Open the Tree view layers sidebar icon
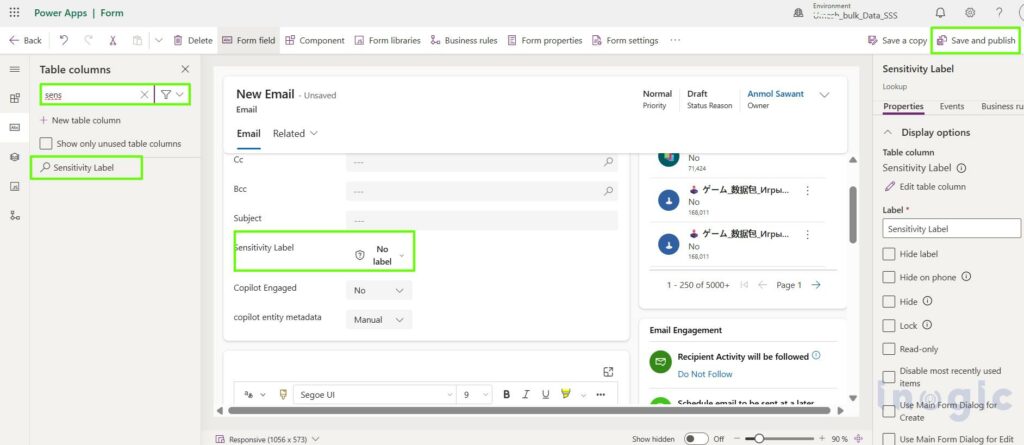Image resolution: width=1024 pixels, height=445 pixels. tap(14, 157)
